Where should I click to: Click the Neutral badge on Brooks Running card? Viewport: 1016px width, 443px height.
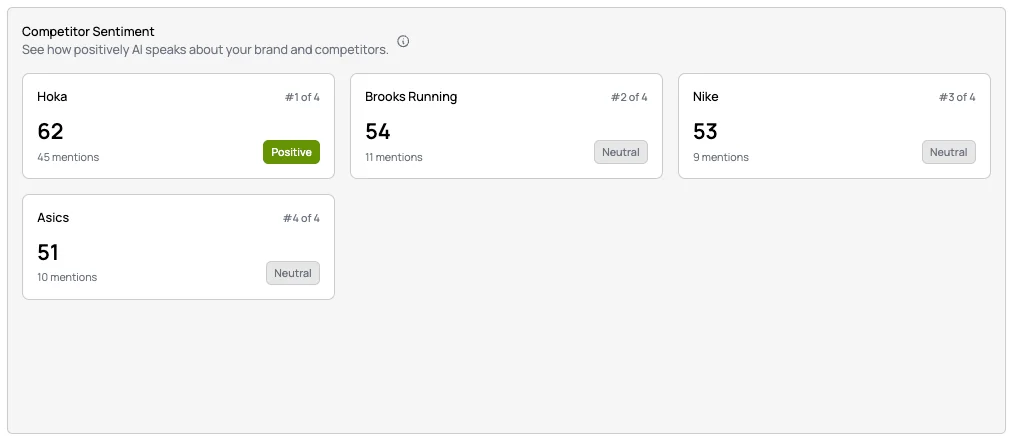[621, 152]
